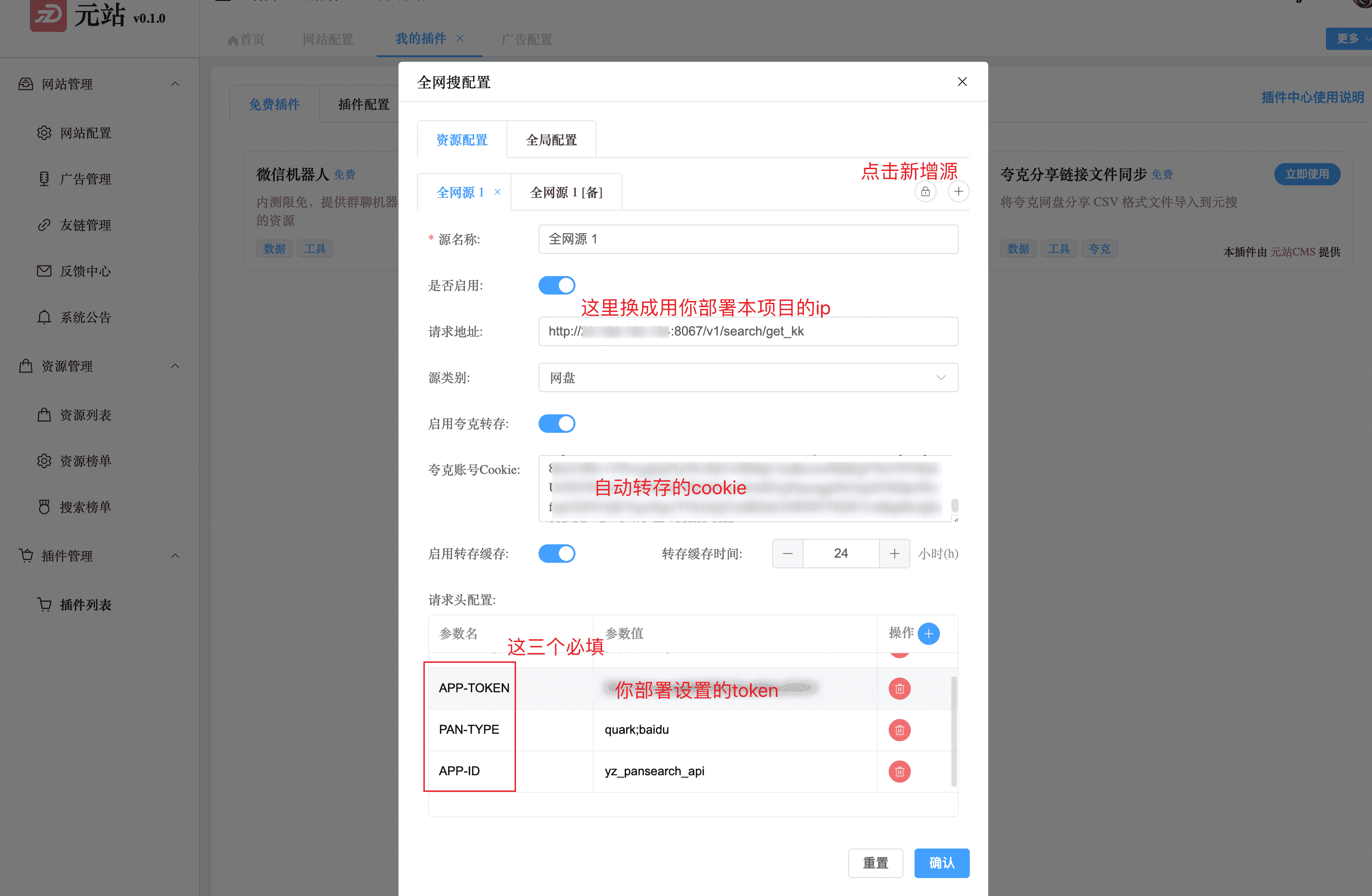Delete the PAN-TYPE header row

click(899, 729)
